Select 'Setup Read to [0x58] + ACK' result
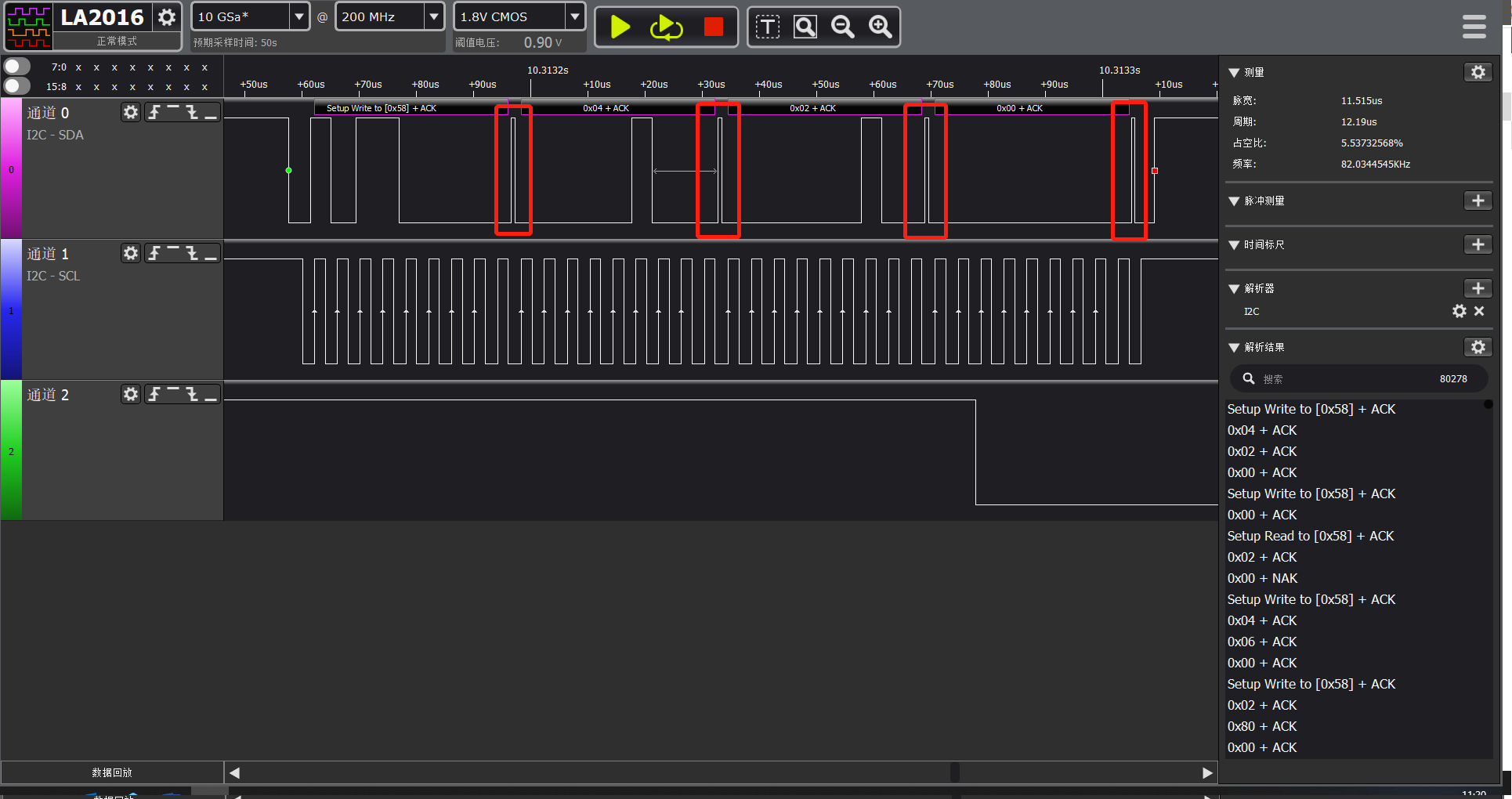 (x=1311, y=536)
